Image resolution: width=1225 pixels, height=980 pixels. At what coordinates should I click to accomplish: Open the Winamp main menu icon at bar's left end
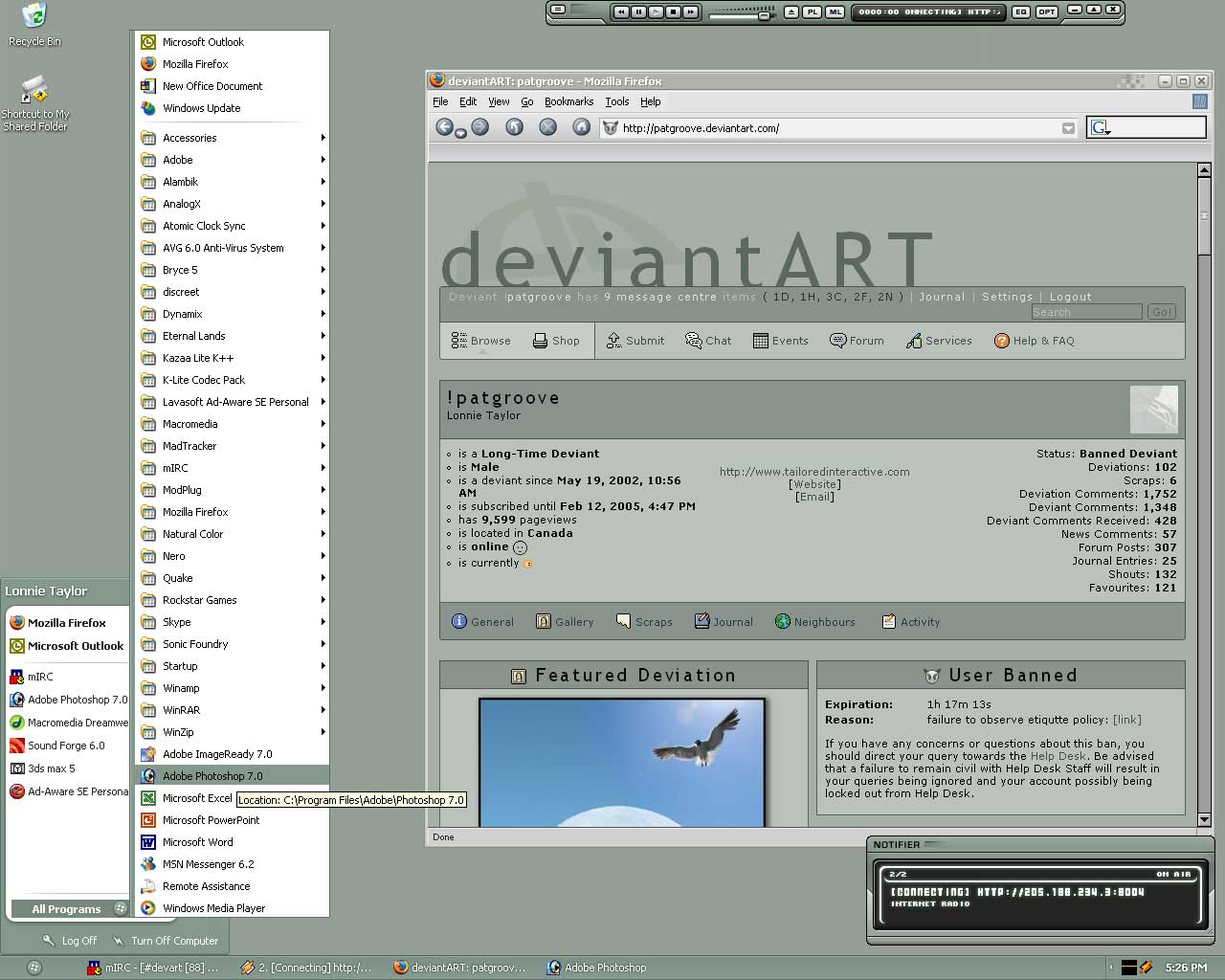pos(559,11)
